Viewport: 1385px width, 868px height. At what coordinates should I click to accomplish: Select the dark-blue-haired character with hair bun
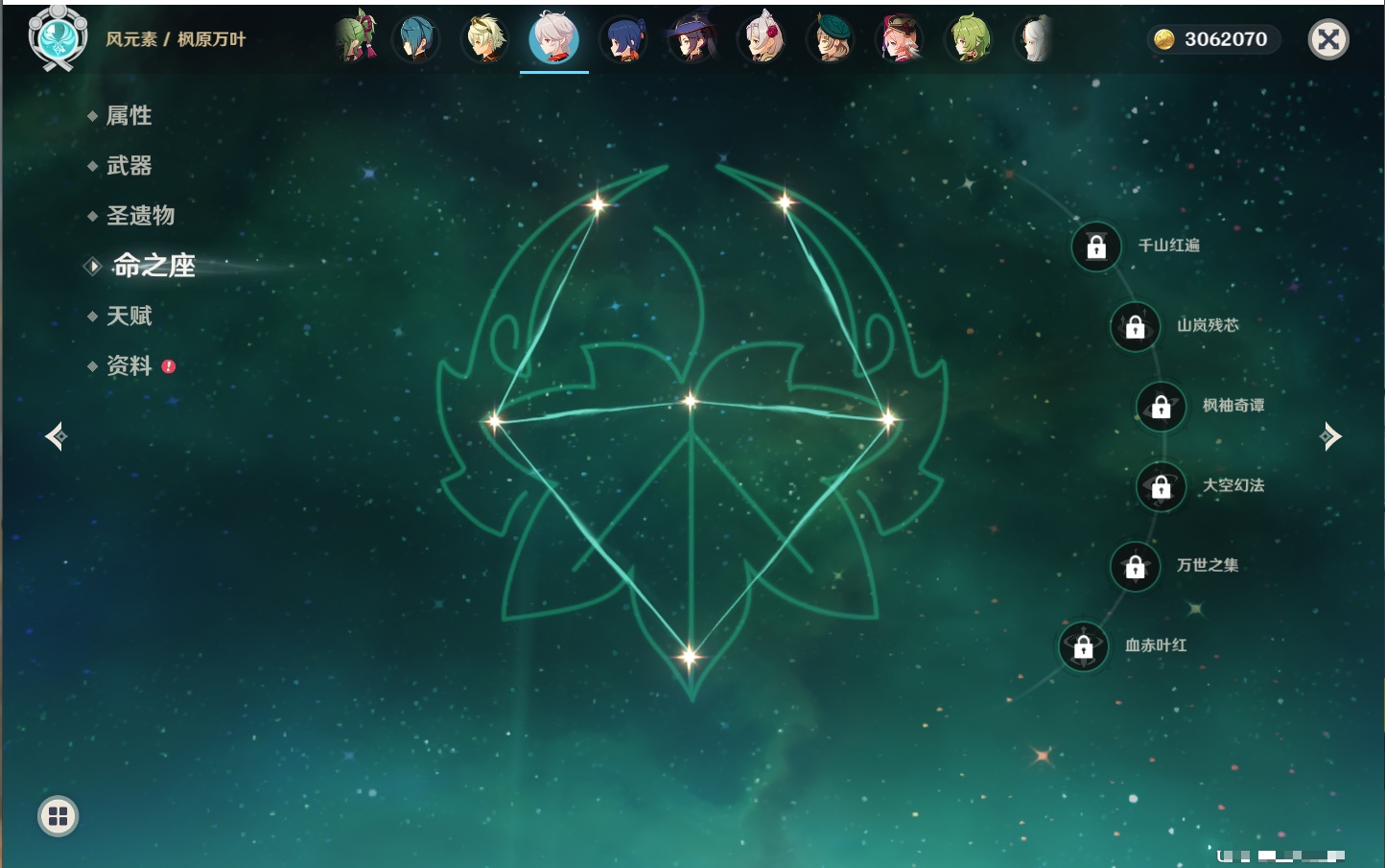click(623, 39)
